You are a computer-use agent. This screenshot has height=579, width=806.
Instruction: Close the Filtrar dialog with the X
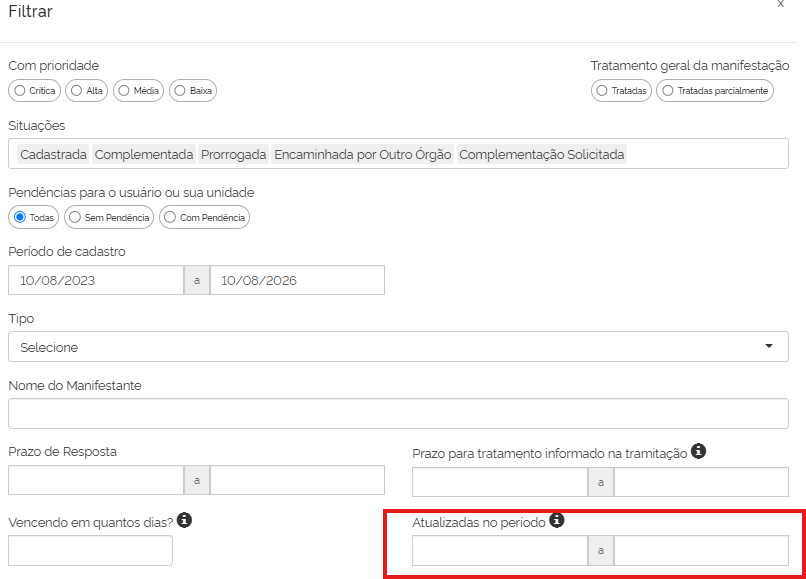tap(780, 4)
